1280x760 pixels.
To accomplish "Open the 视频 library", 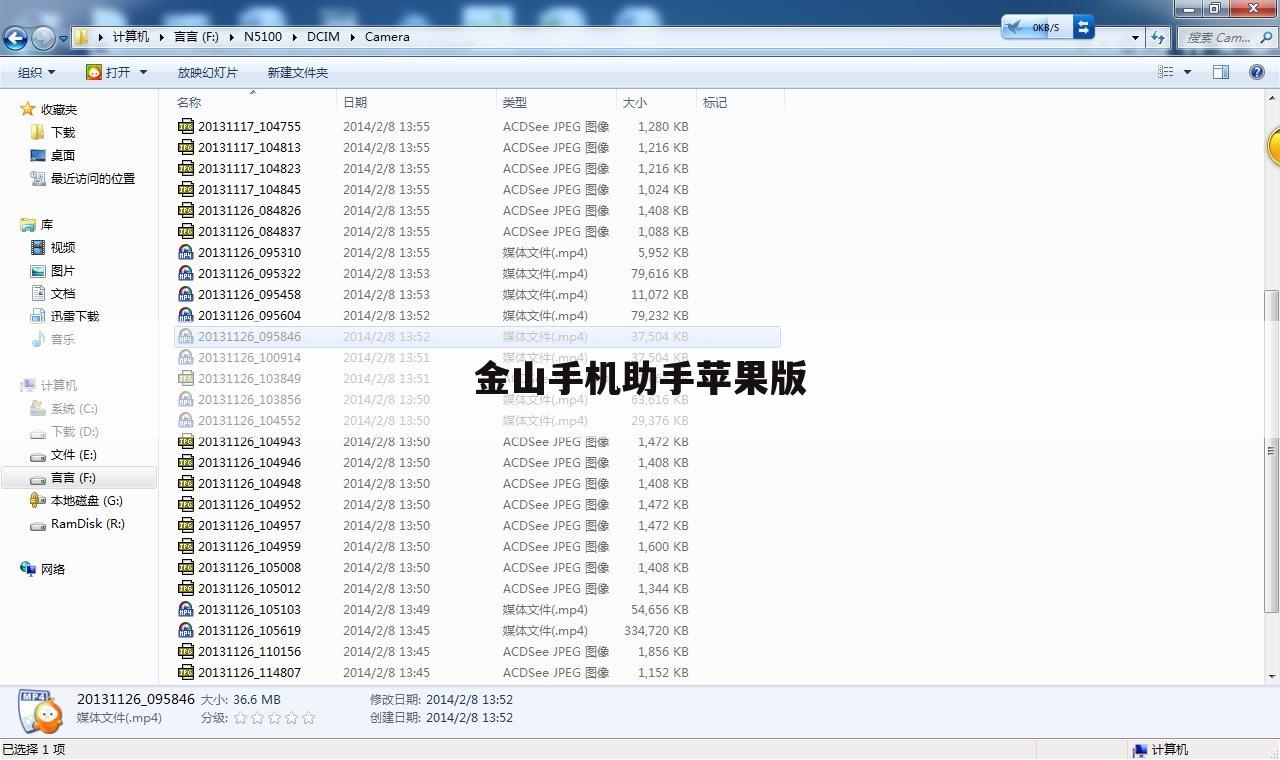I will pyautogui.click(x=63, y=247).
